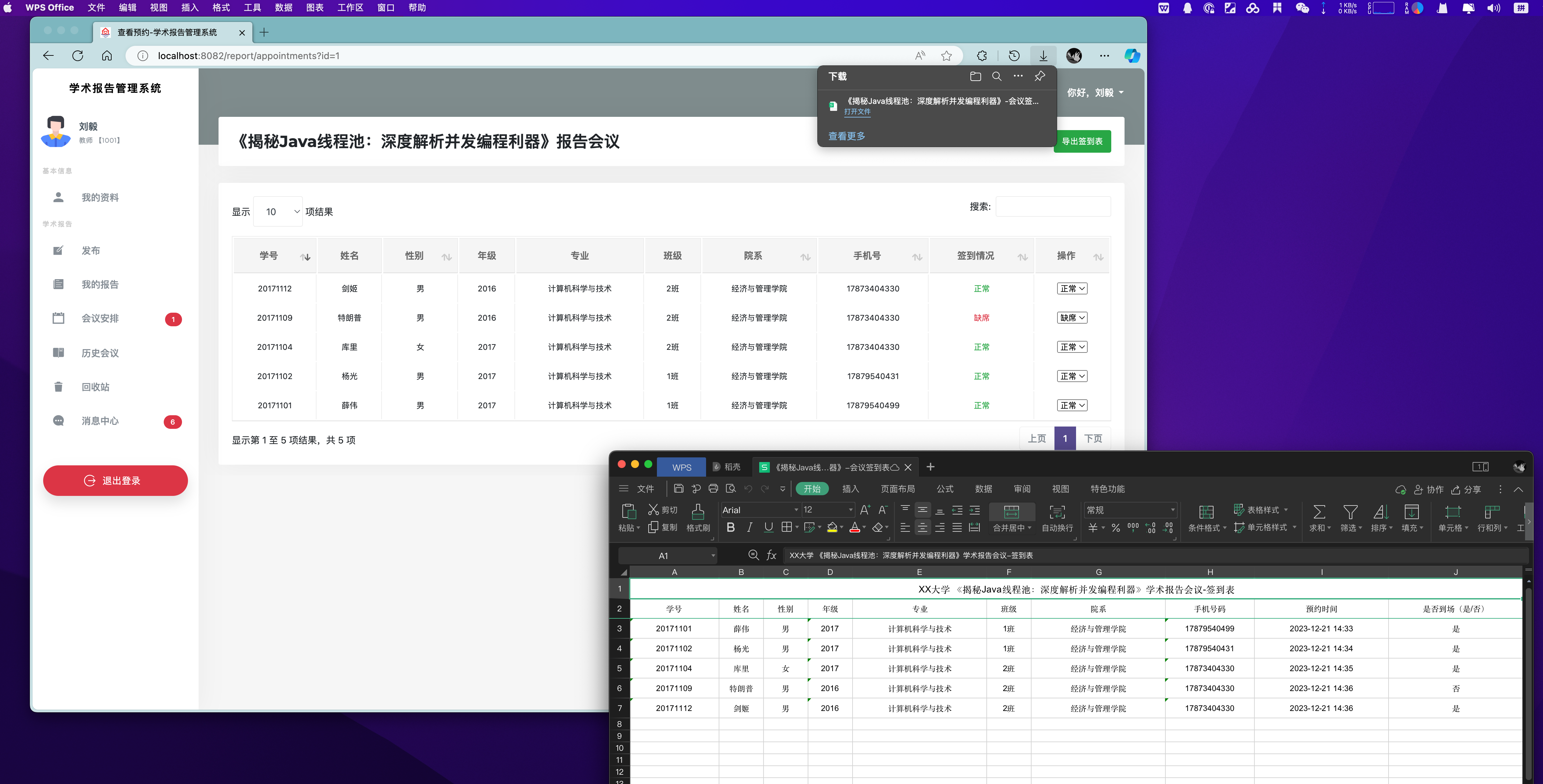Click the filter (筛选) funnel icon
The image size is (1543, 784).
[1350, 512]
